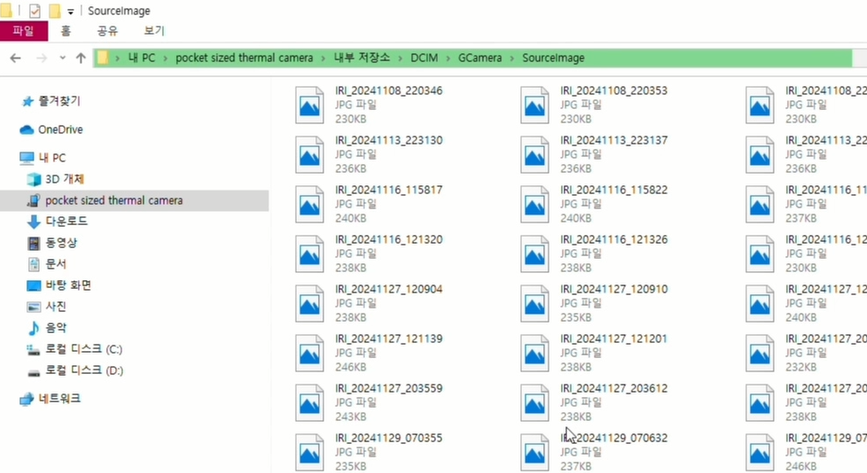
Task: Click the properties checkmark quick access icon
Action: (x=34, y=11)
